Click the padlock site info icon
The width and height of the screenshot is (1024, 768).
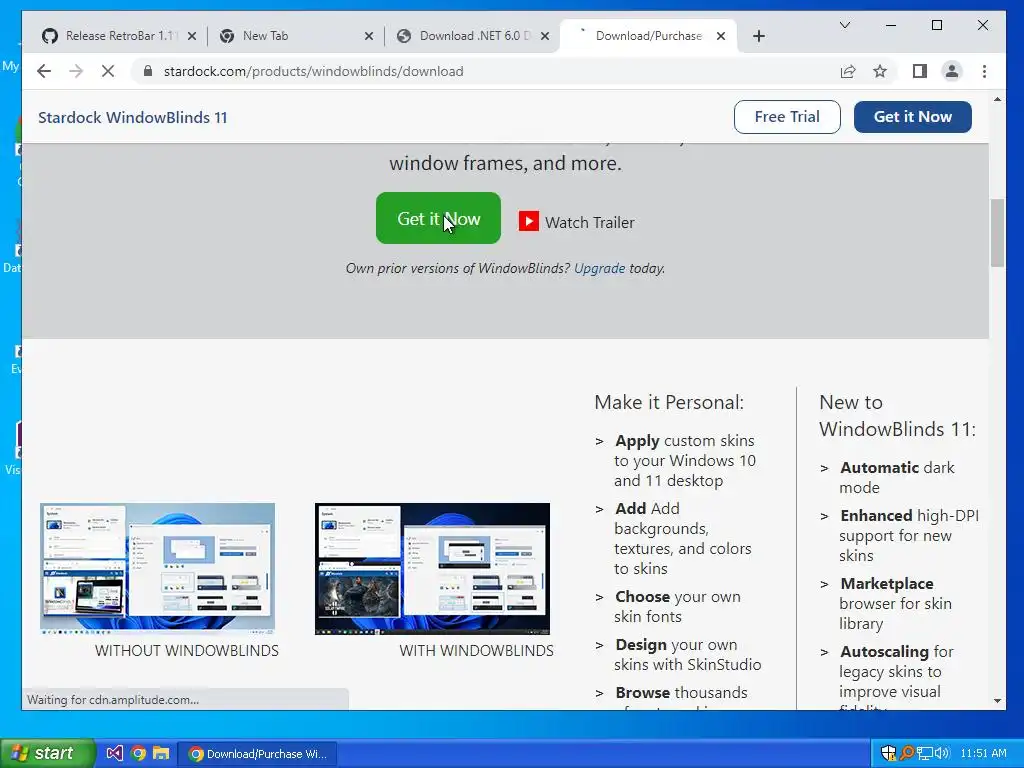point(148,71)
